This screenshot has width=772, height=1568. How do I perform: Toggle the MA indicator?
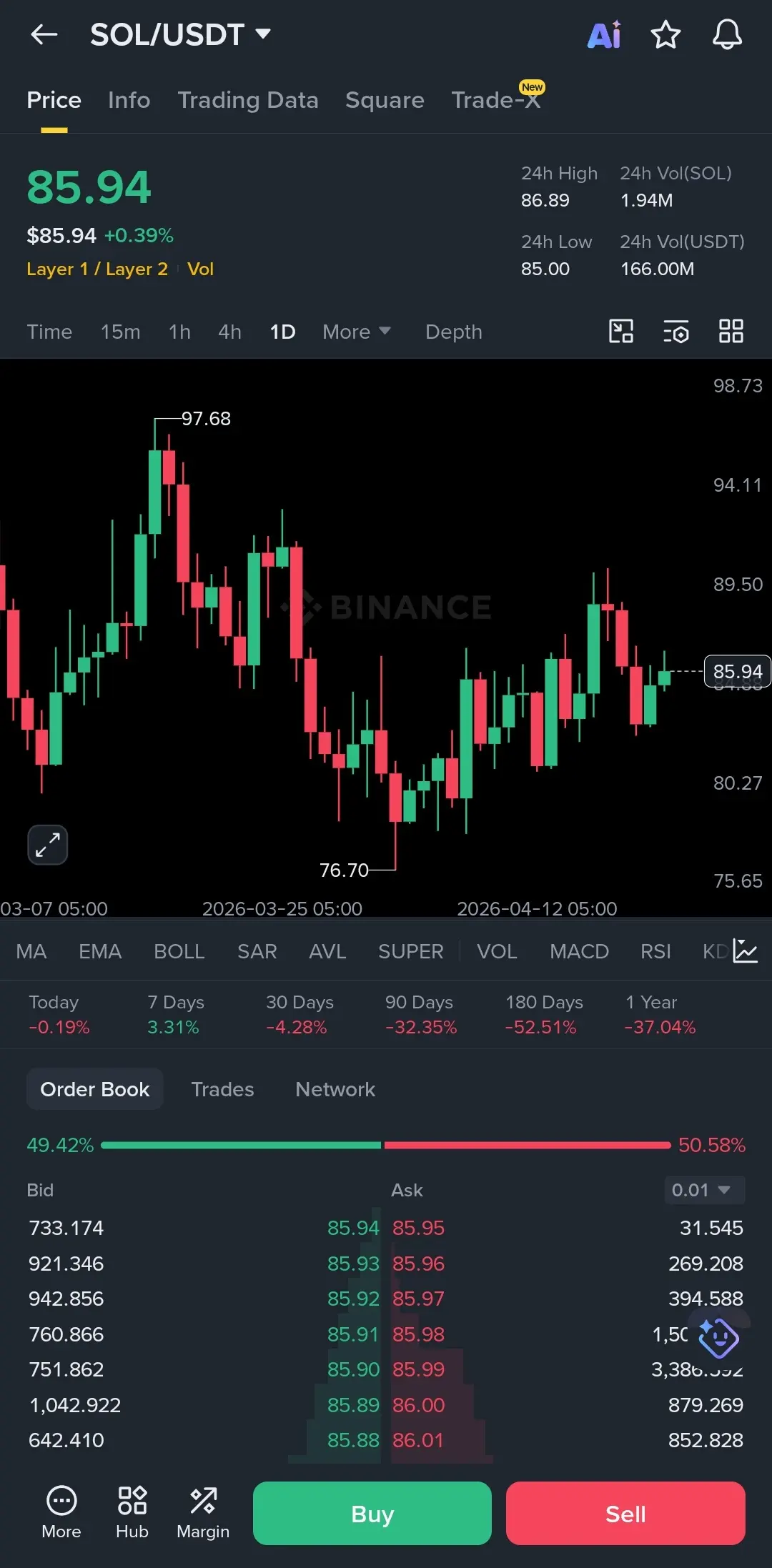(x=31, y=951)
